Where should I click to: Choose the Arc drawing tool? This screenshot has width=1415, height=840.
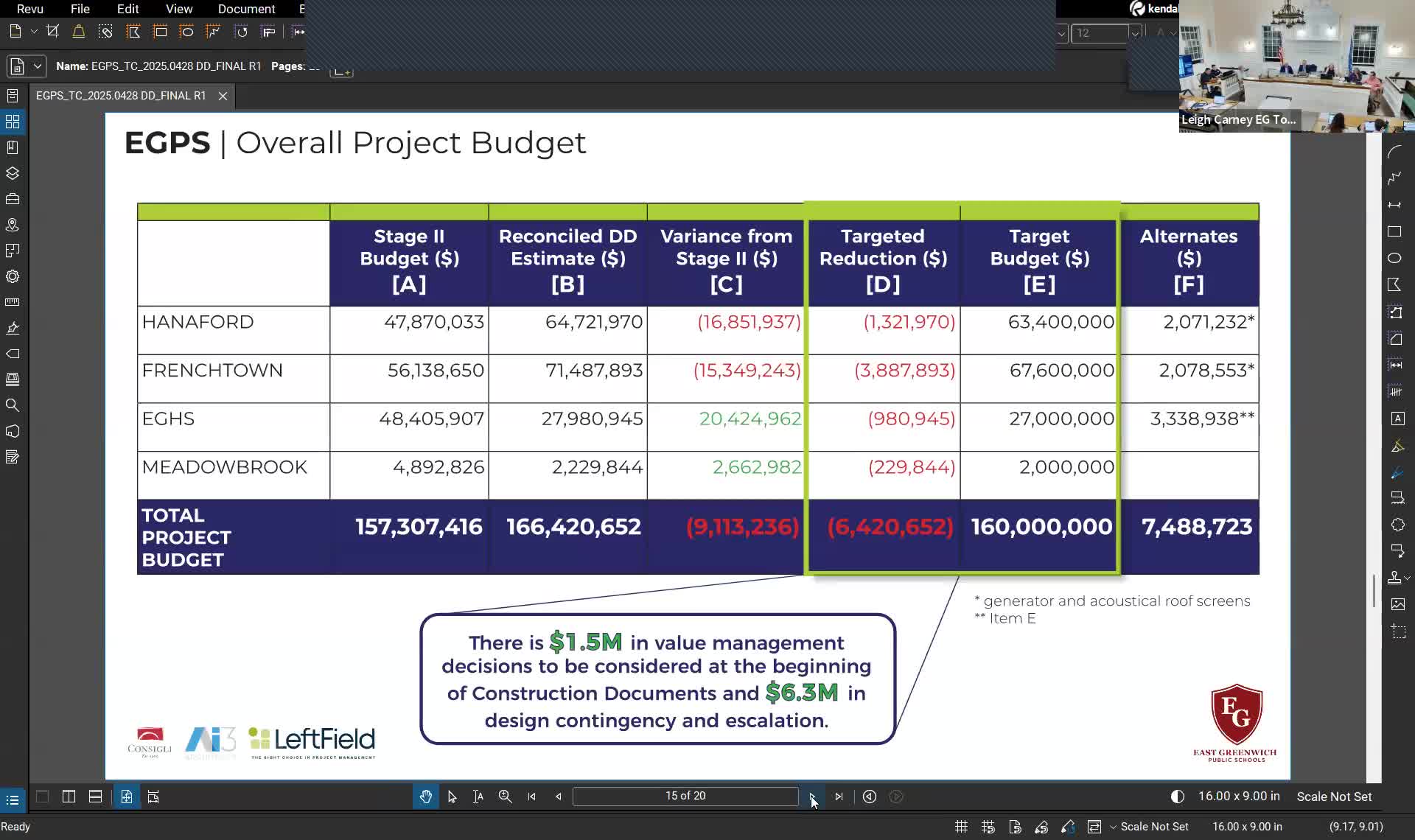click(x=1394, y=152)
